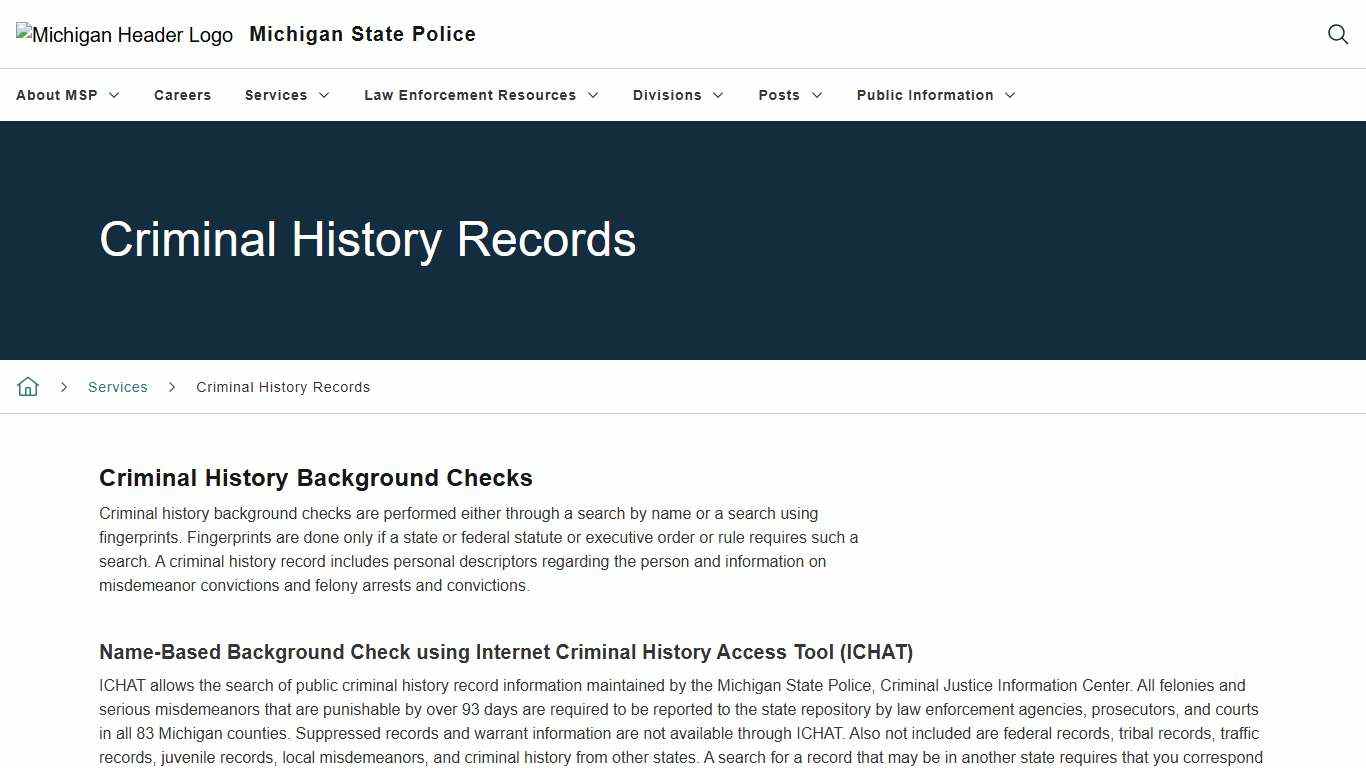Viewport: 1366px width, 768px height.
Task: Click the Criminal History Records page banner
Action: tap(367, 239)
